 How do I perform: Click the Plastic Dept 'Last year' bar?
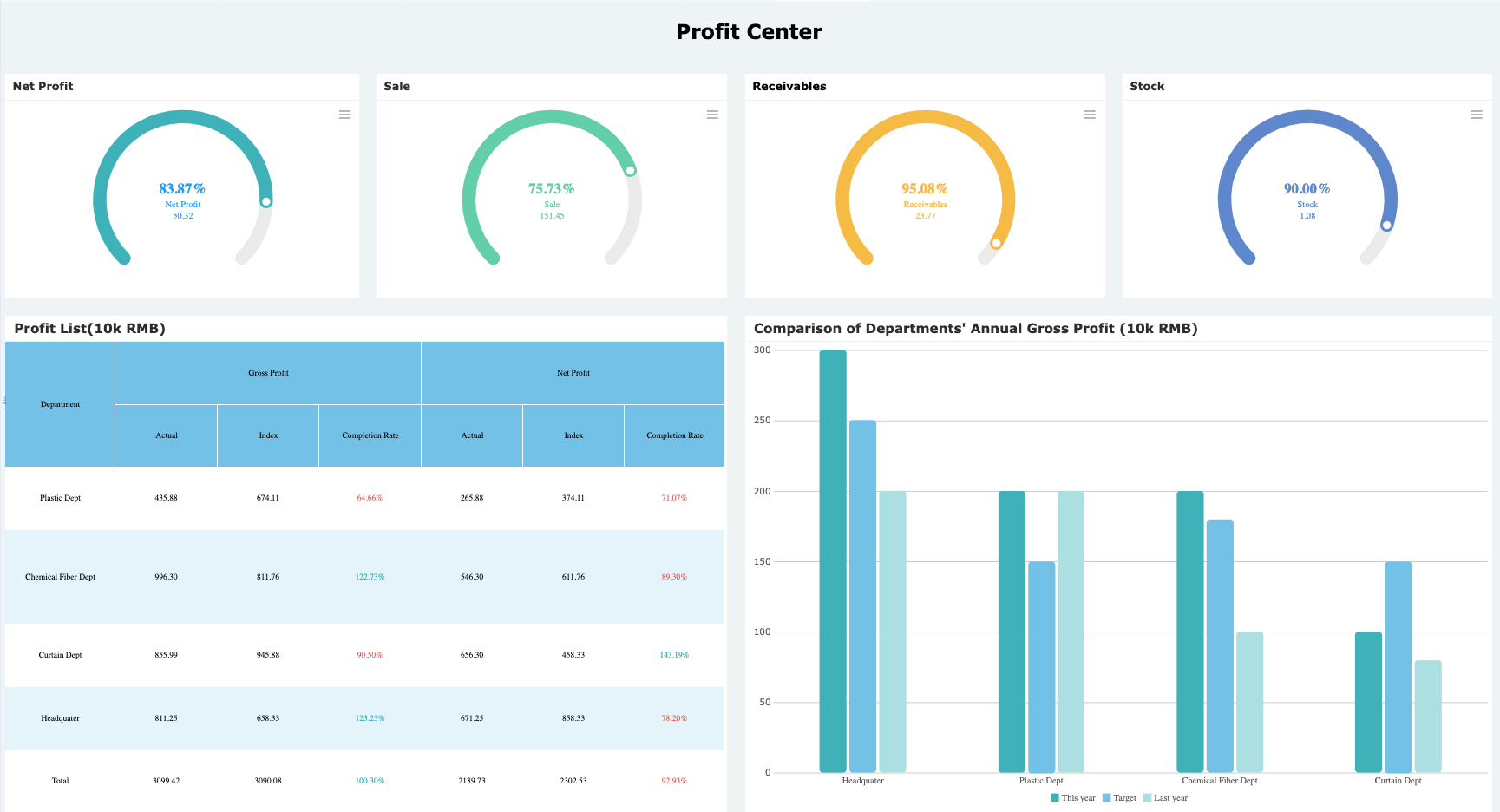coord(1071,632)
